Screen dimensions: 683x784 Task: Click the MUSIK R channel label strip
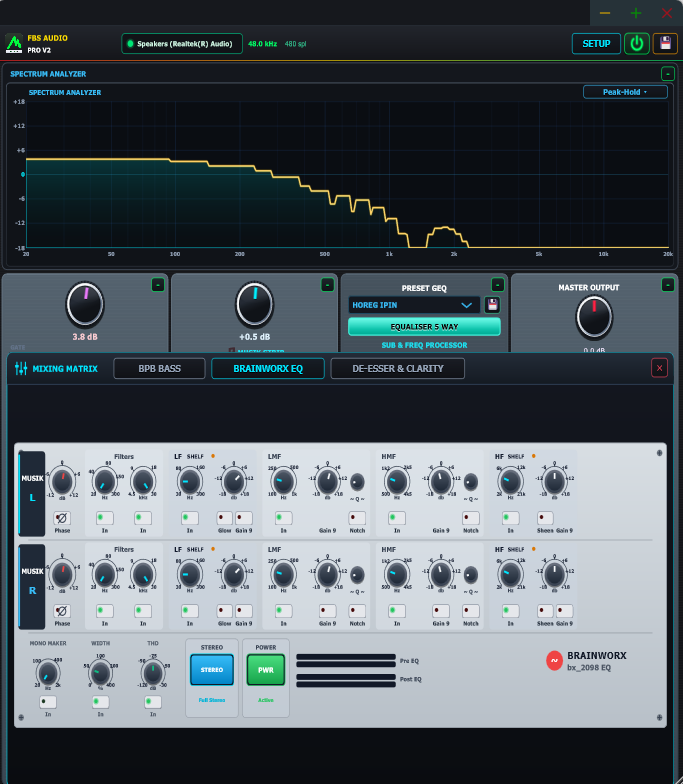coord(32,586)
